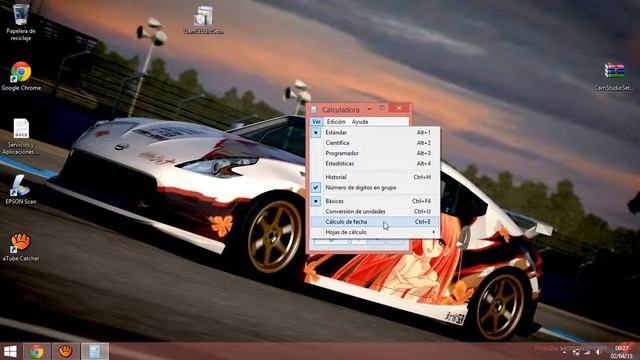Switch to Científica mode

[x=375, y=143]
